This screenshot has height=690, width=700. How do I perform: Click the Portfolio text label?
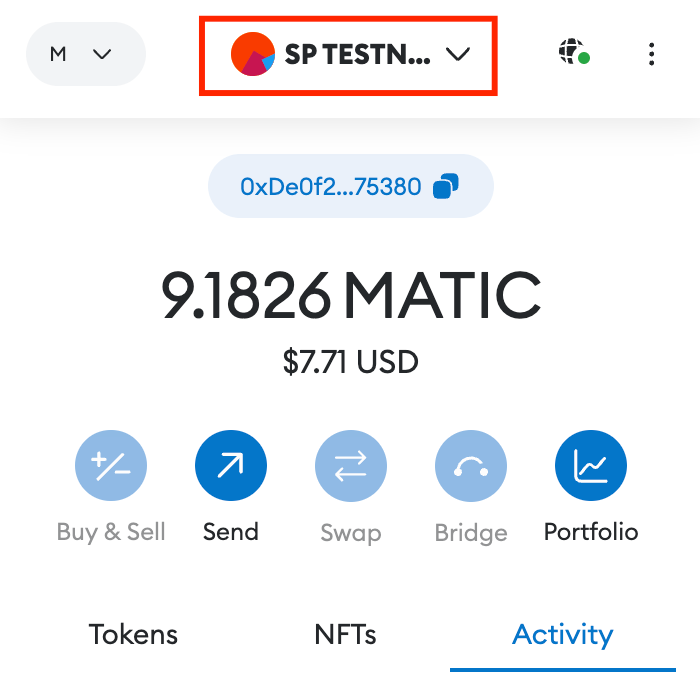coord(591,531)
